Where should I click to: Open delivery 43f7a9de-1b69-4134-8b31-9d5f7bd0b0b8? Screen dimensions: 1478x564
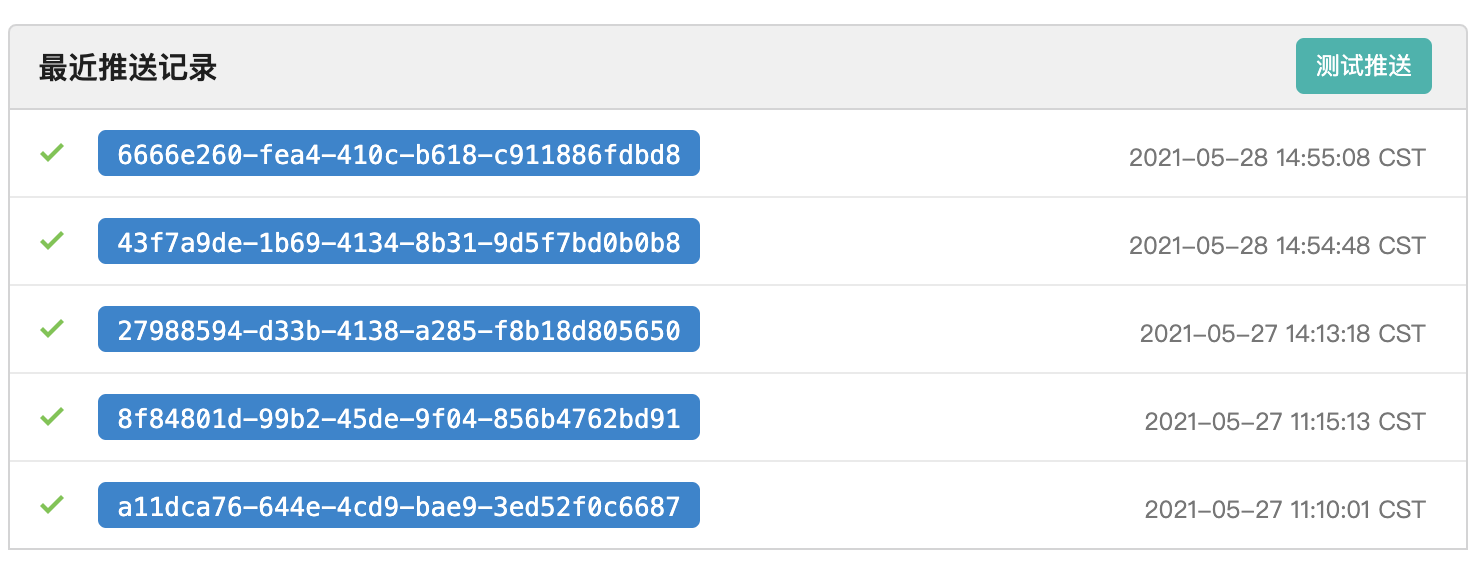pos(399,241)
